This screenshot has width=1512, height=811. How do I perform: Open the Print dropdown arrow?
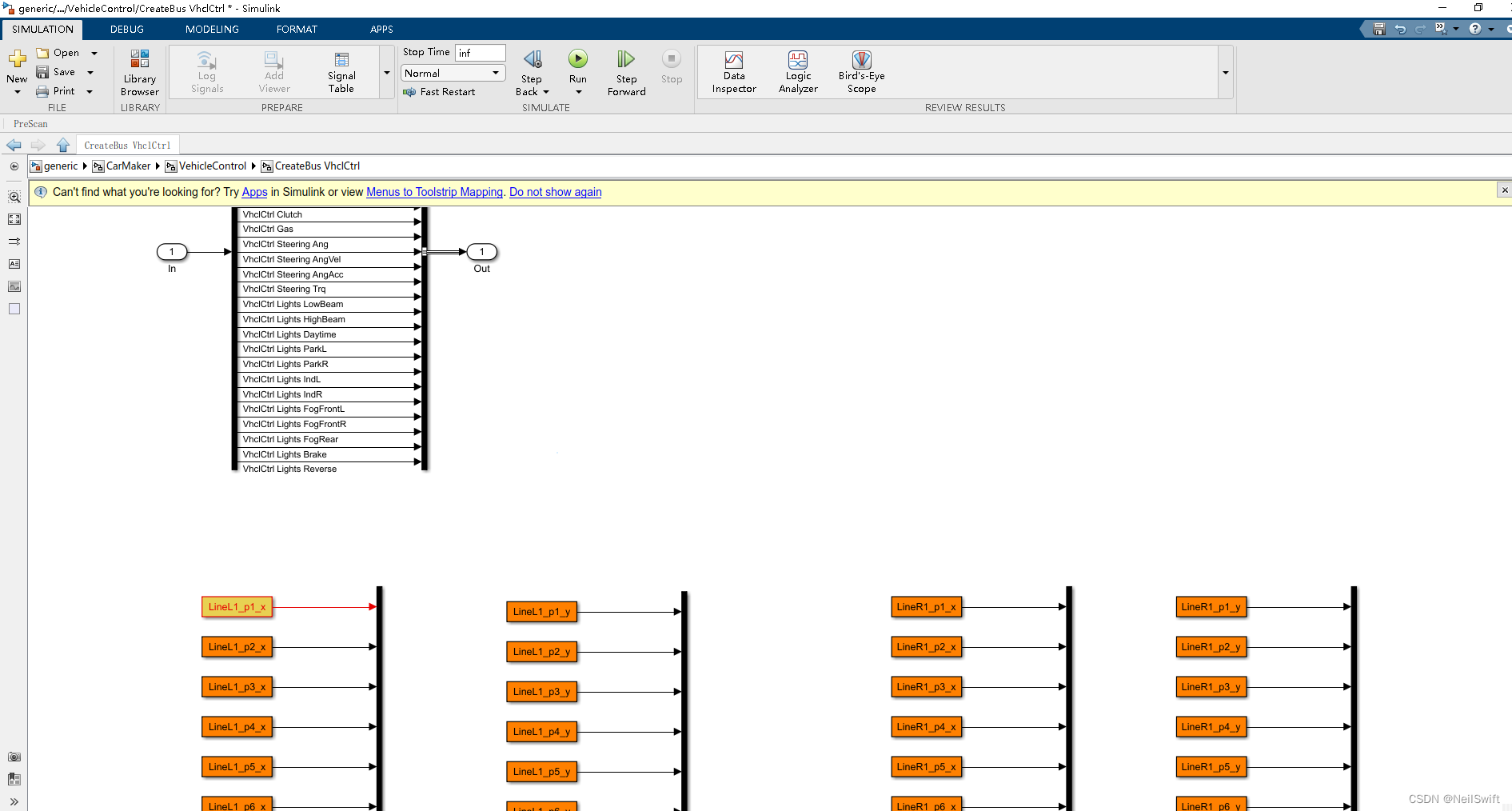click(x=90, y=92)
